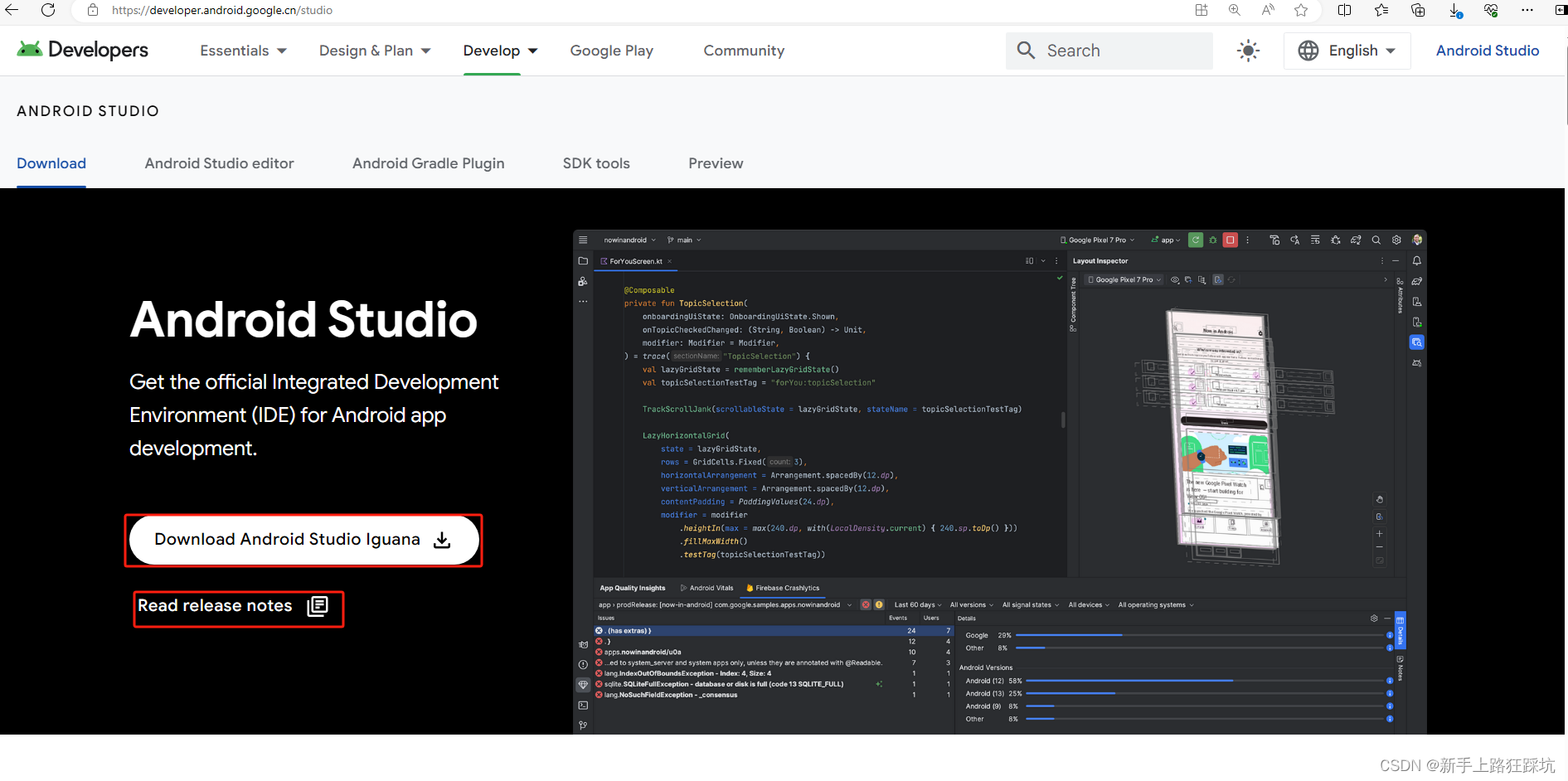View site info via the address bar lock icon
The width and height of the screenshot is (1568, 781).
click(x=93, y=10)
